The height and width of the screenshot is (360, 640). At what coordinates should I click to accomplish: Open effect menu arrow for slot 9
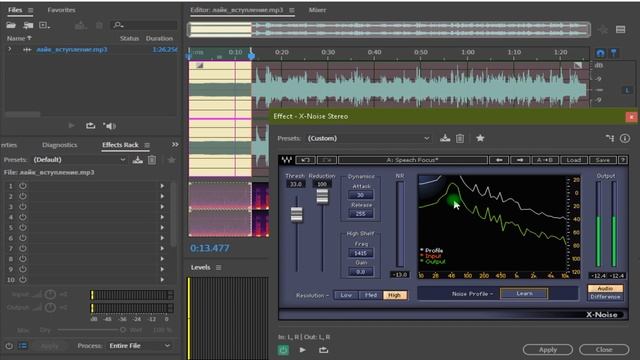point(162,269)
